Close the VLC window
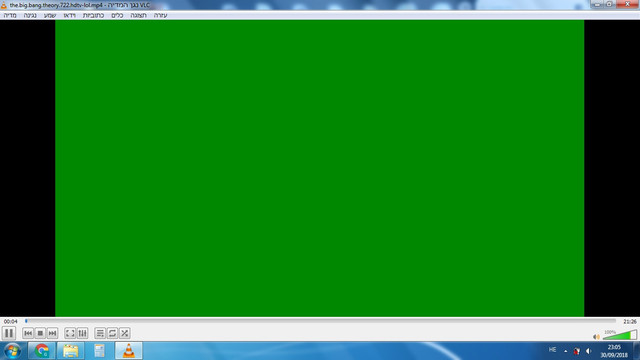The height and width of the screenshot is (360, 640). 627,4
